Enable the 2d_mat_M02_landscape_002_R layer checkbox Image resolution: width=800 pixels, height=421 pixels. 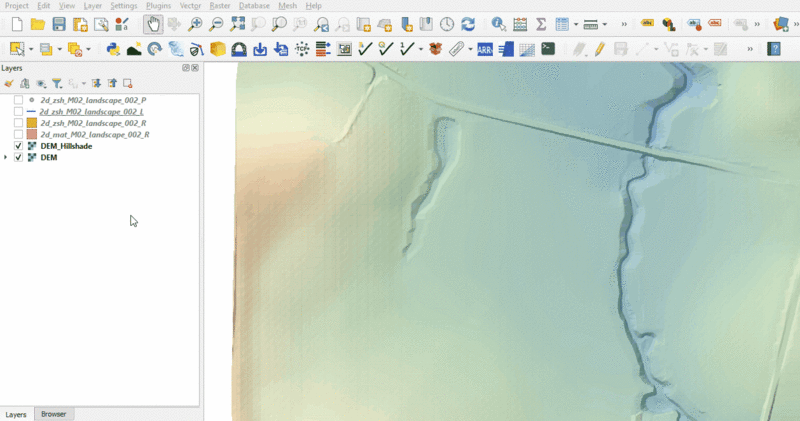18,134
